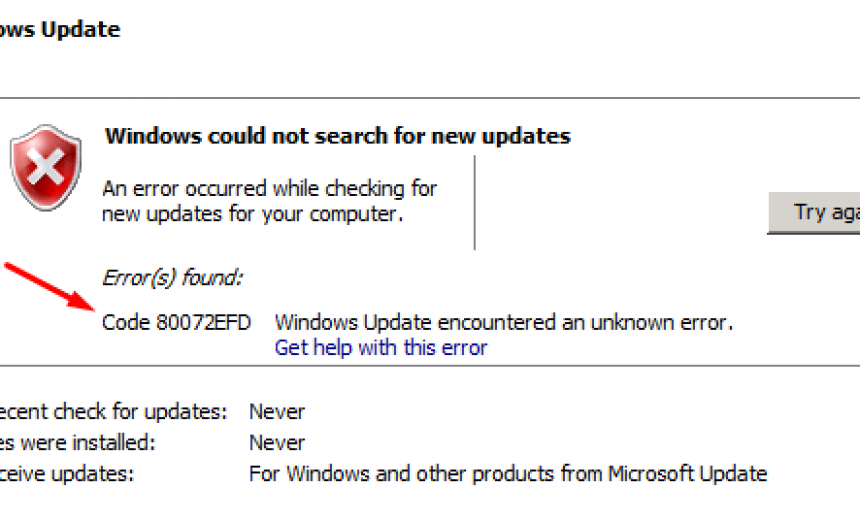Click the separator line under the help link

click(x=430, y=366)
